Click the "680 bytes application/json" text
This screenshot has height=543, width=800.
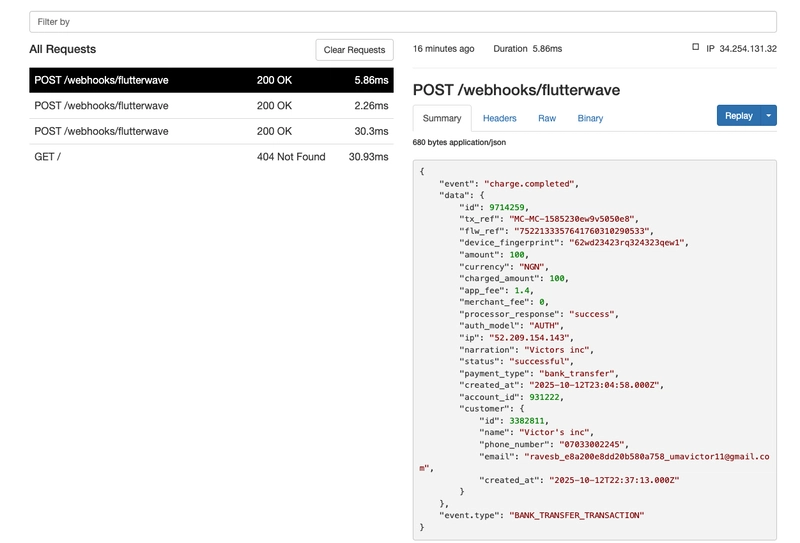pyautogui.click(x=459, y=143)
